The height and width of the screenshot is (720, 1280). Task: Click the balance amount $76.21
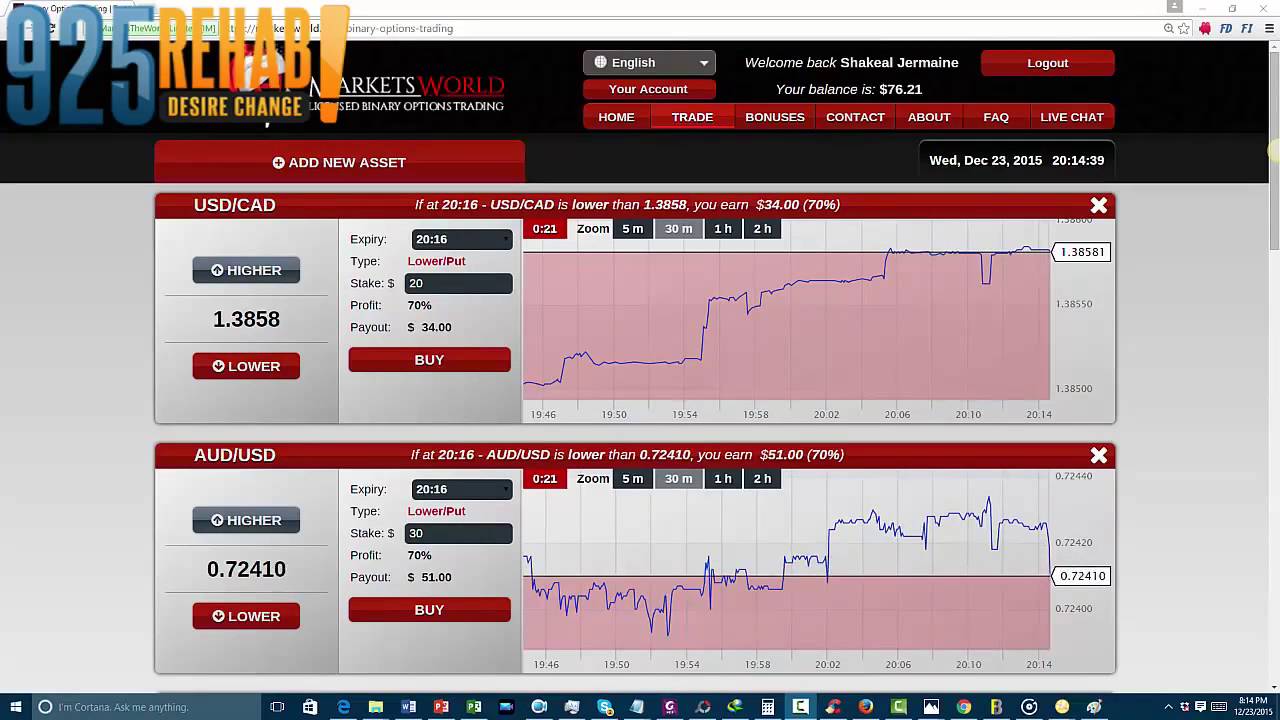[901, 89]
